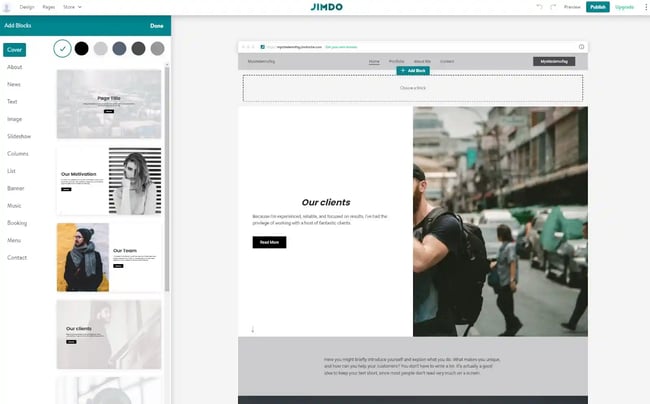This screenshot has height=404, width=650.
Task: Pick the dark gray color swatch
Action: (x=138, y=48)
